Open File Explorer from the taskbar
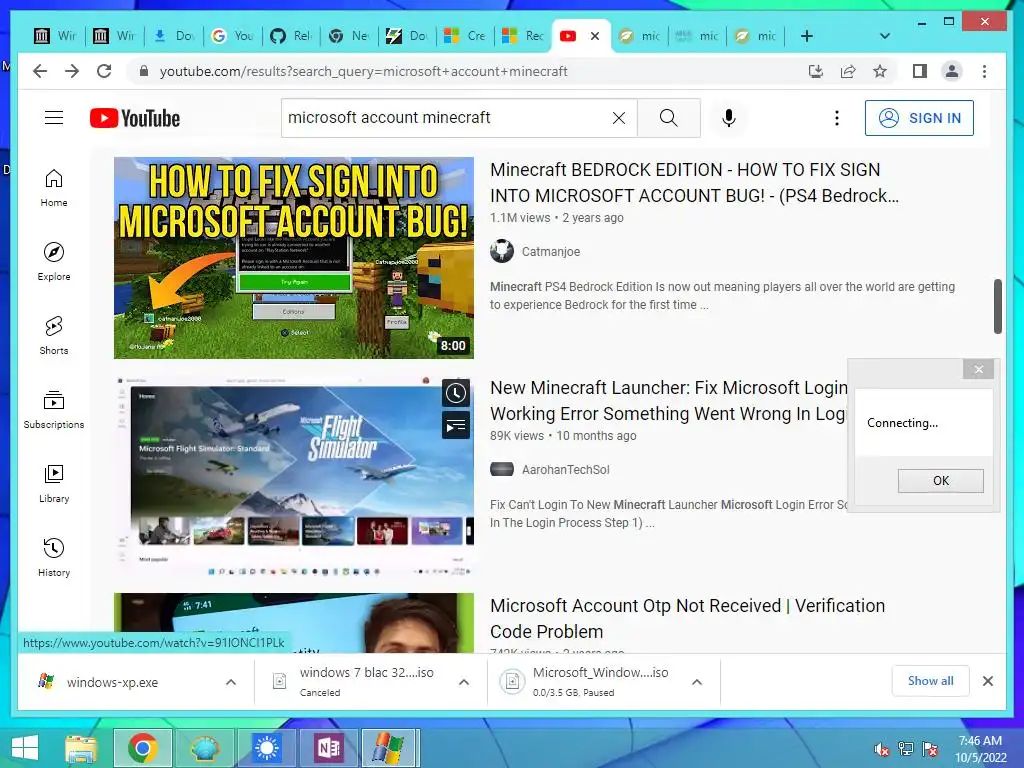This screenshot has height=768, width=1024. click(x=81, y=748)
